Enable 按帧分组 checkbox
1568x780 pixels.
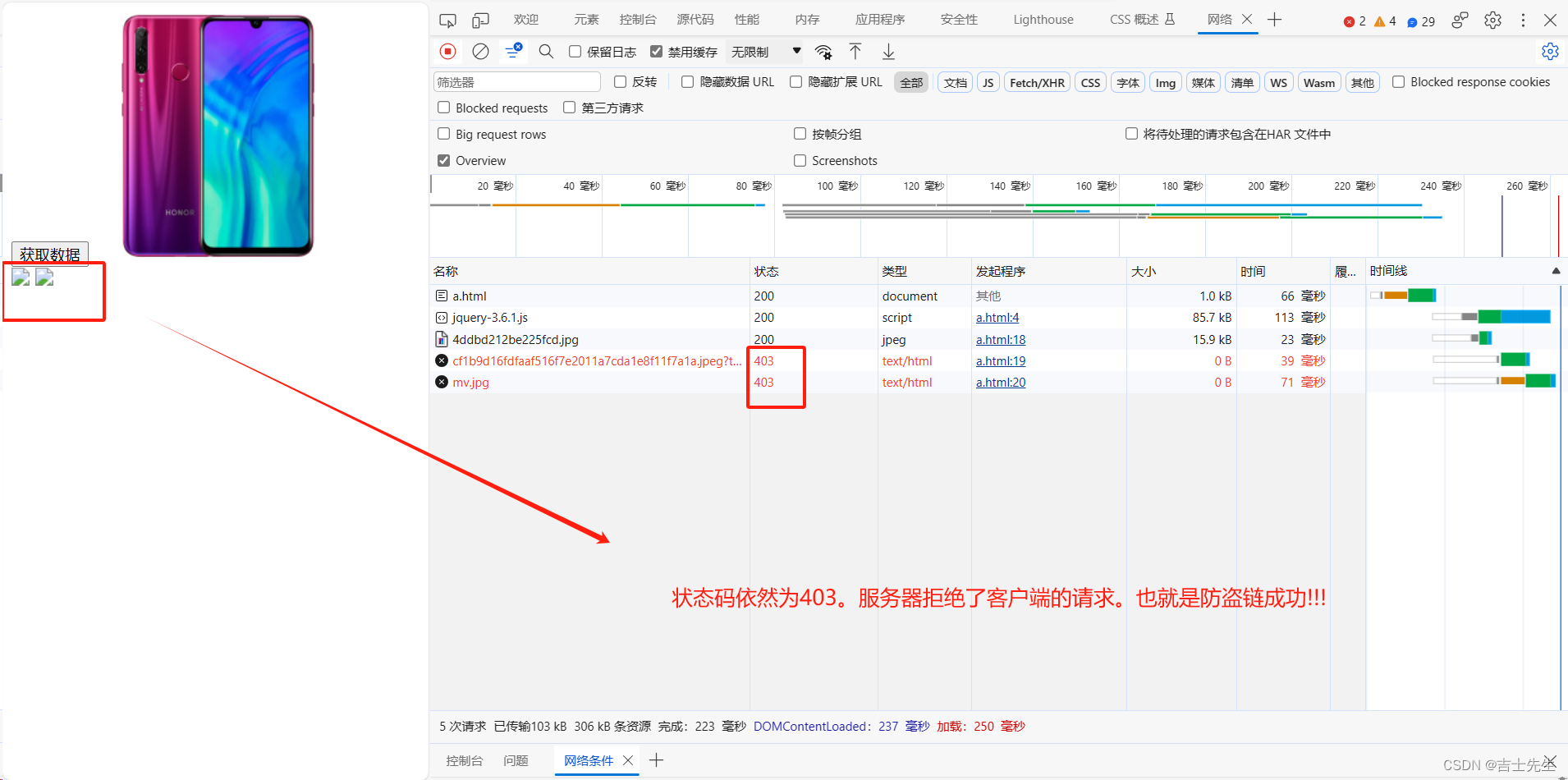click(800, 134)
